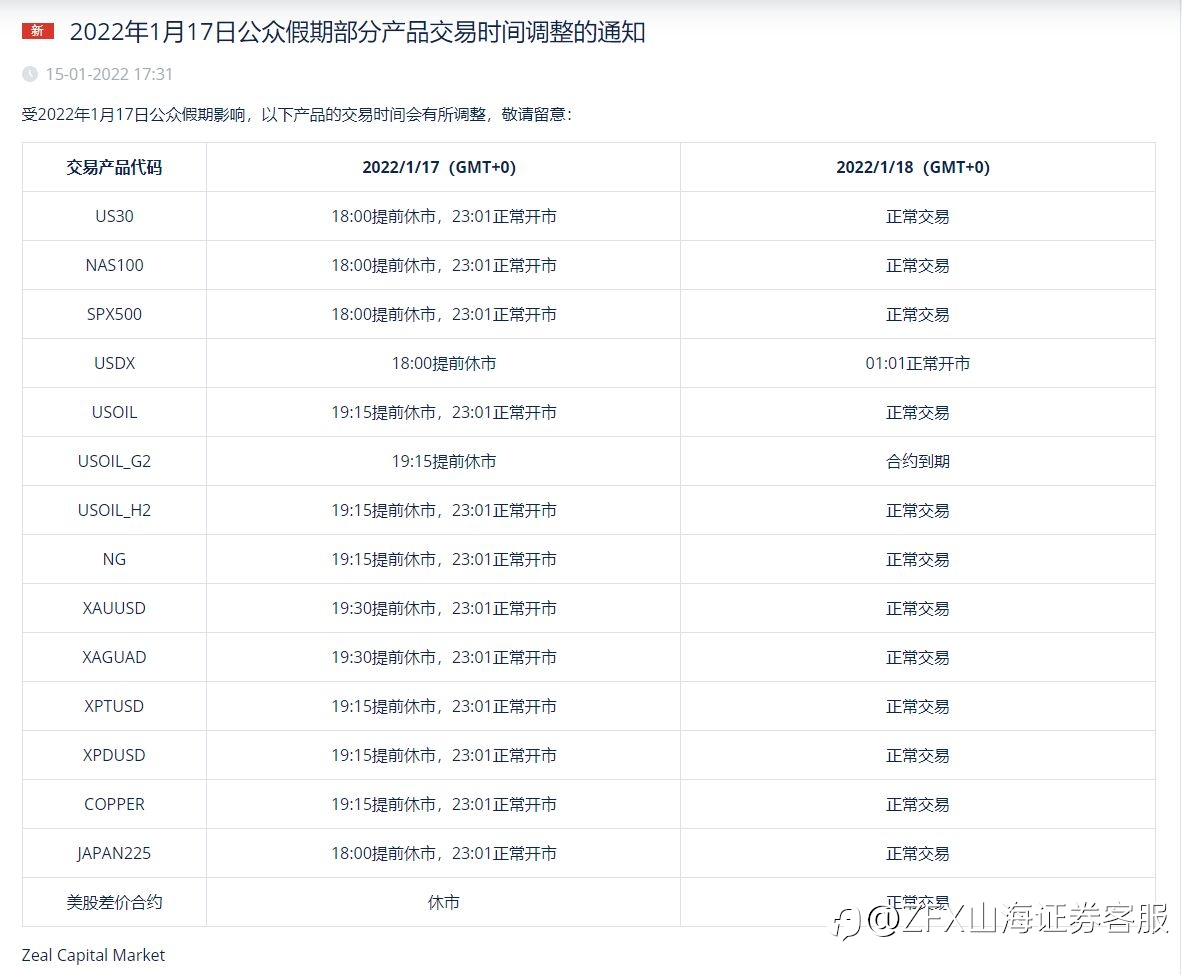Open the 2022年1月17日公众假期 notice title

(357, 32)
